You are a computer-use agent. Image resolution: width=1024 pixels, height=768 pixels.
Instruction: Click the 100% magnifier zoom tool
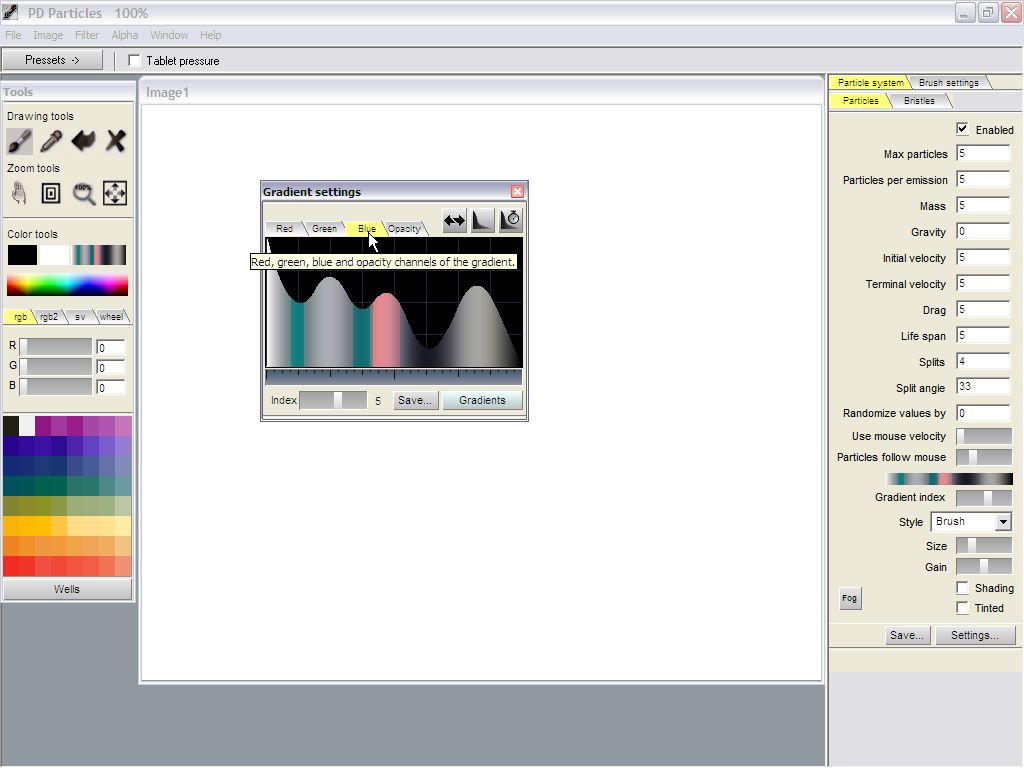point(83,193)
